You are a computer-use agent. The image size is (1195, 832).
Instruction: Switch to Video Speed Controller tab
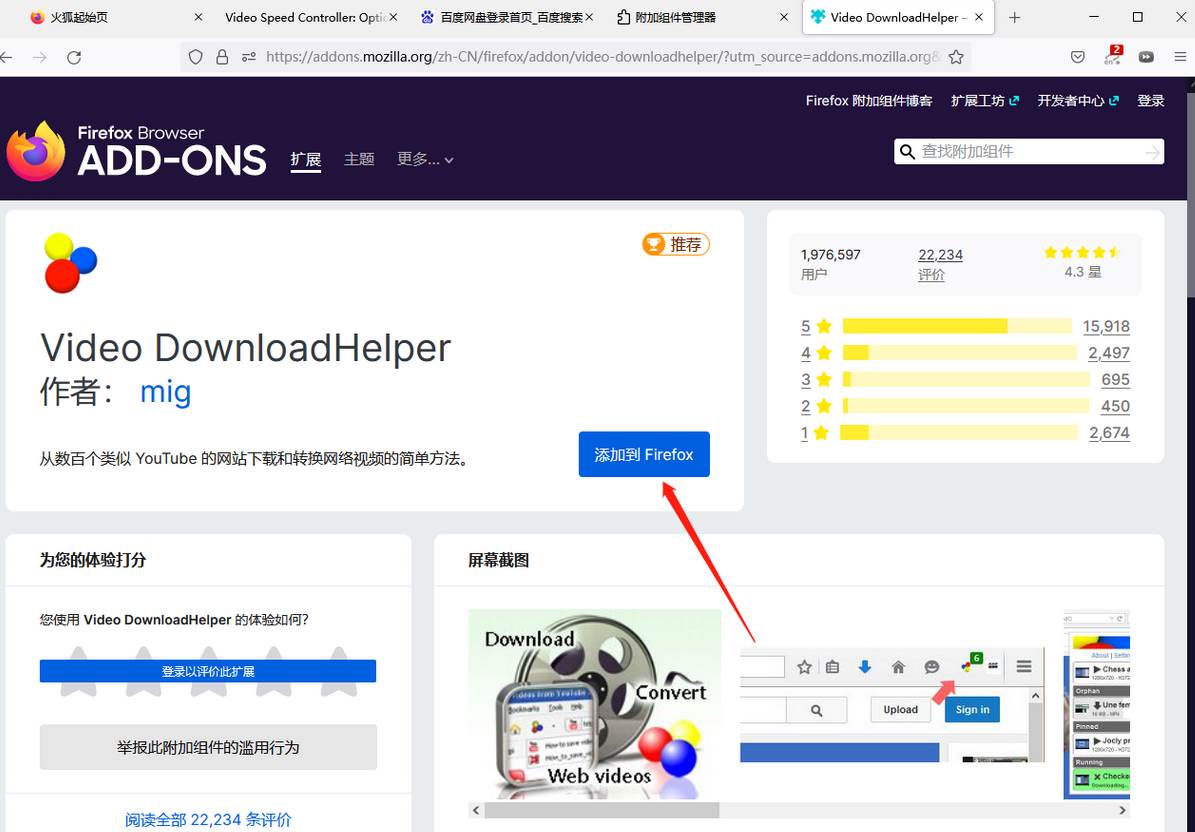(305, 18)
